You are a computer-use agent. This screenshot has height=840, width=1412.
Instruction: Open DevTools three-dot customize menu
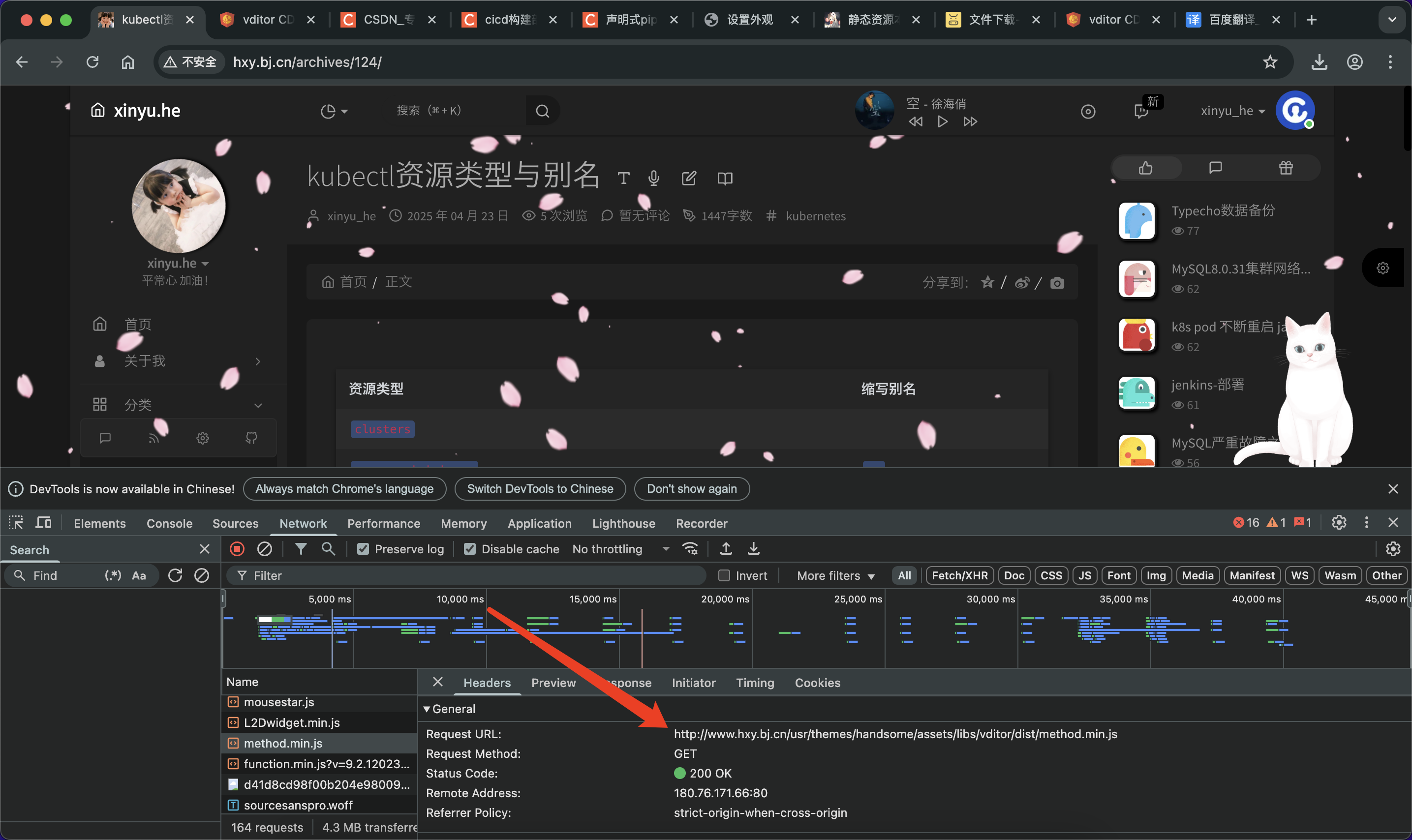(x=1367, y=522)
